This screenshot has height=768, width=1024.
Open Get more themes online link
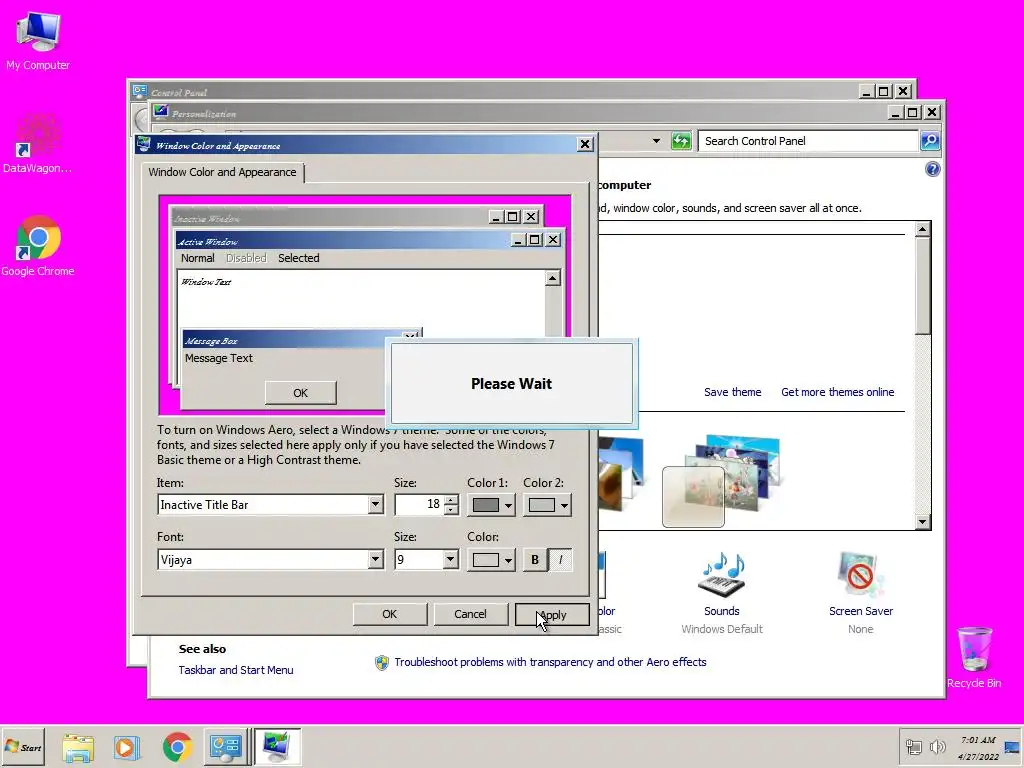point(837,392)
